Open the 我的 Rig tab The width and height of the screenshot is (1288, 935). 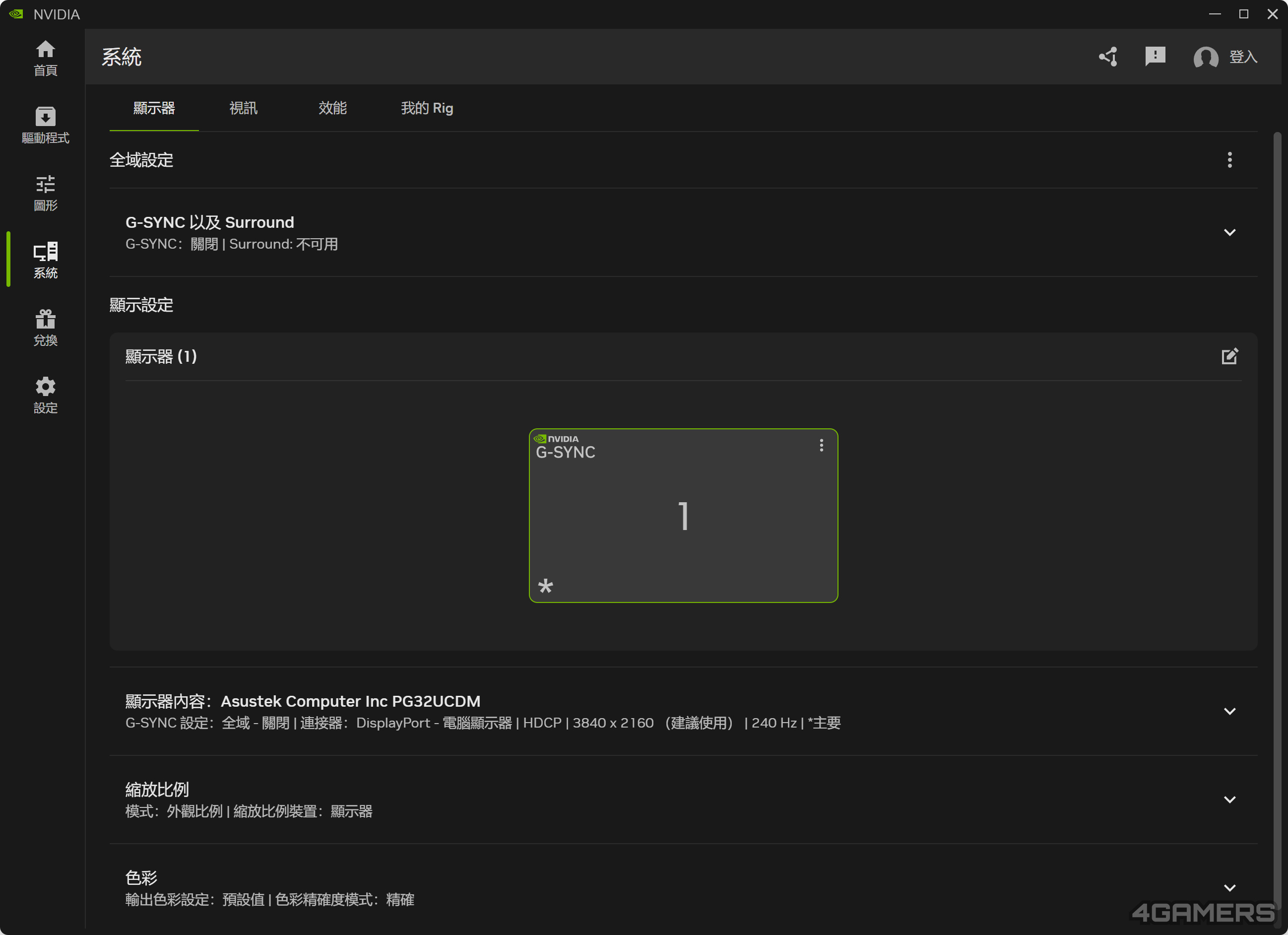427,108
